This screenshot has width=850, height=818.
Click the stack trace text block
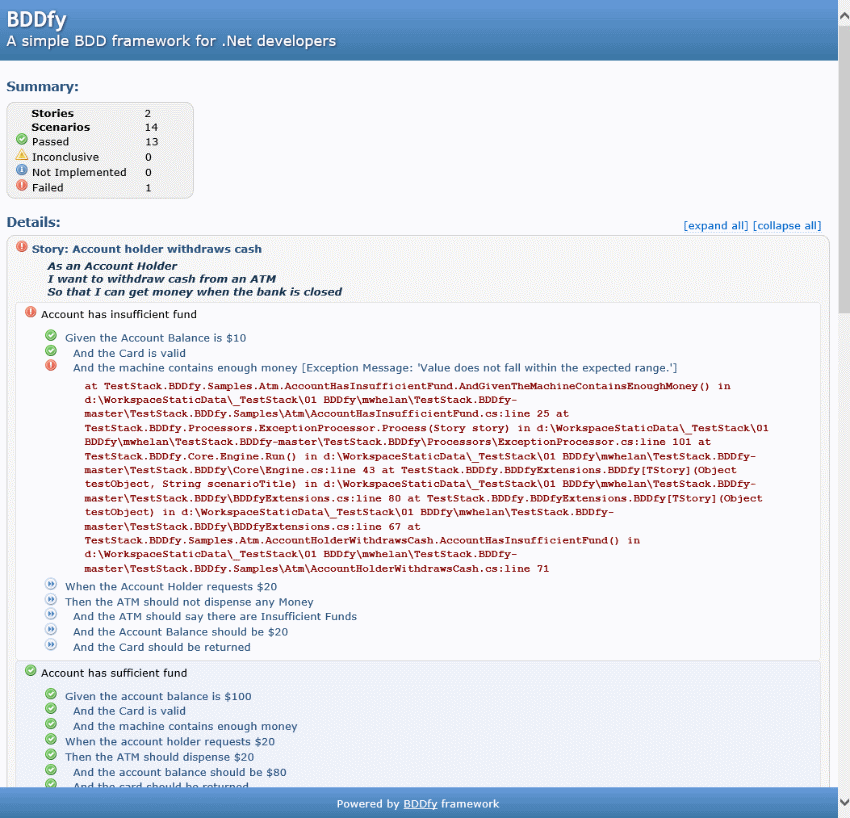tap(426, 477)
